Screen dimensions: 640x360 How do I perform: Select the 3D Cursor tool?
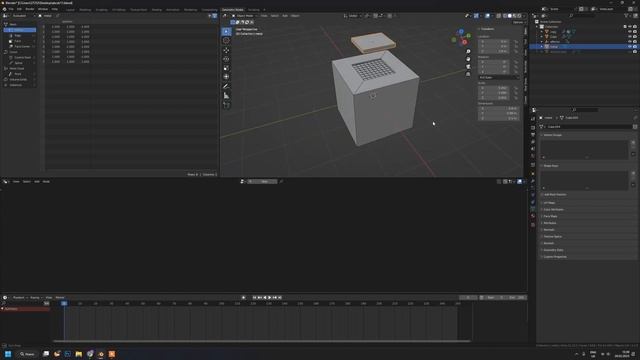click(x=227, y=40)
